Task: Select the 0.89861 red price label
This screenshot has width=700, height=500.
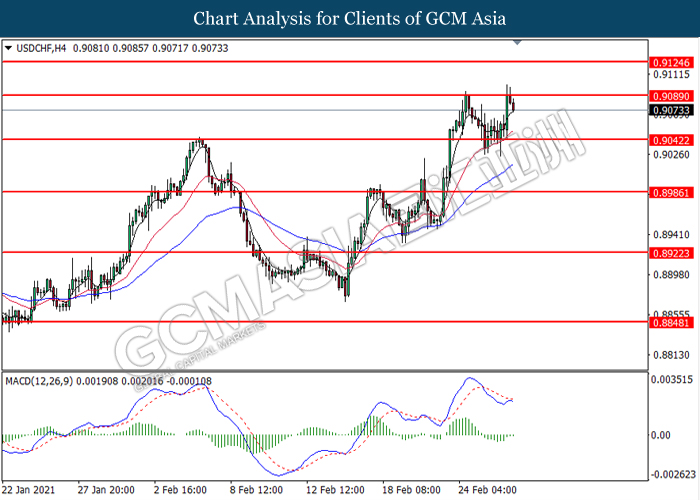Action: pos(671,193)
